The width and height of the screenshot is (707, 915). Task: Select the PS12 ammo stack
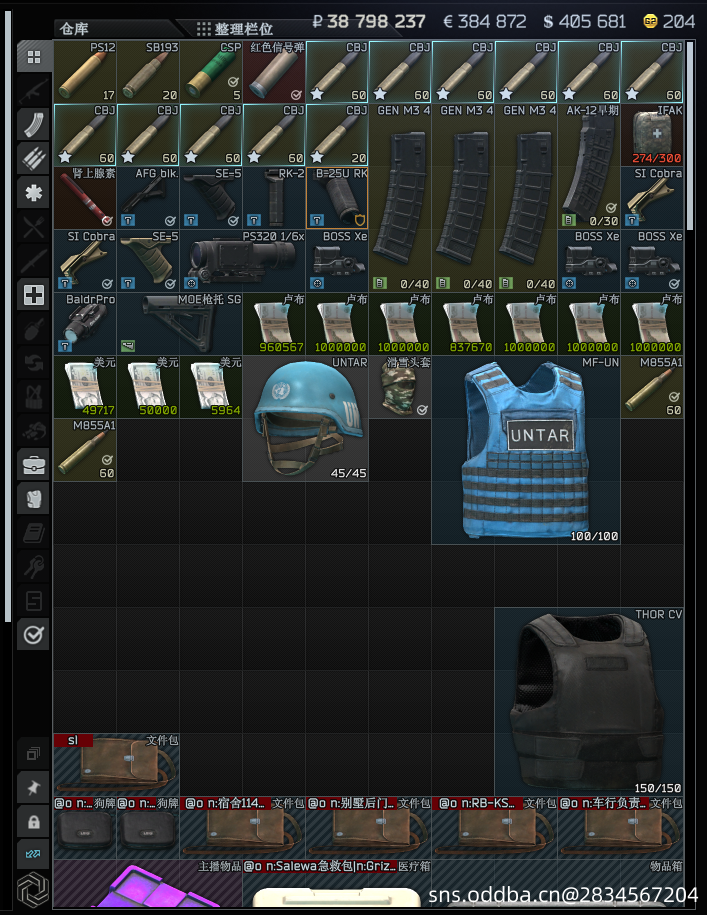(x=85, y=72)
